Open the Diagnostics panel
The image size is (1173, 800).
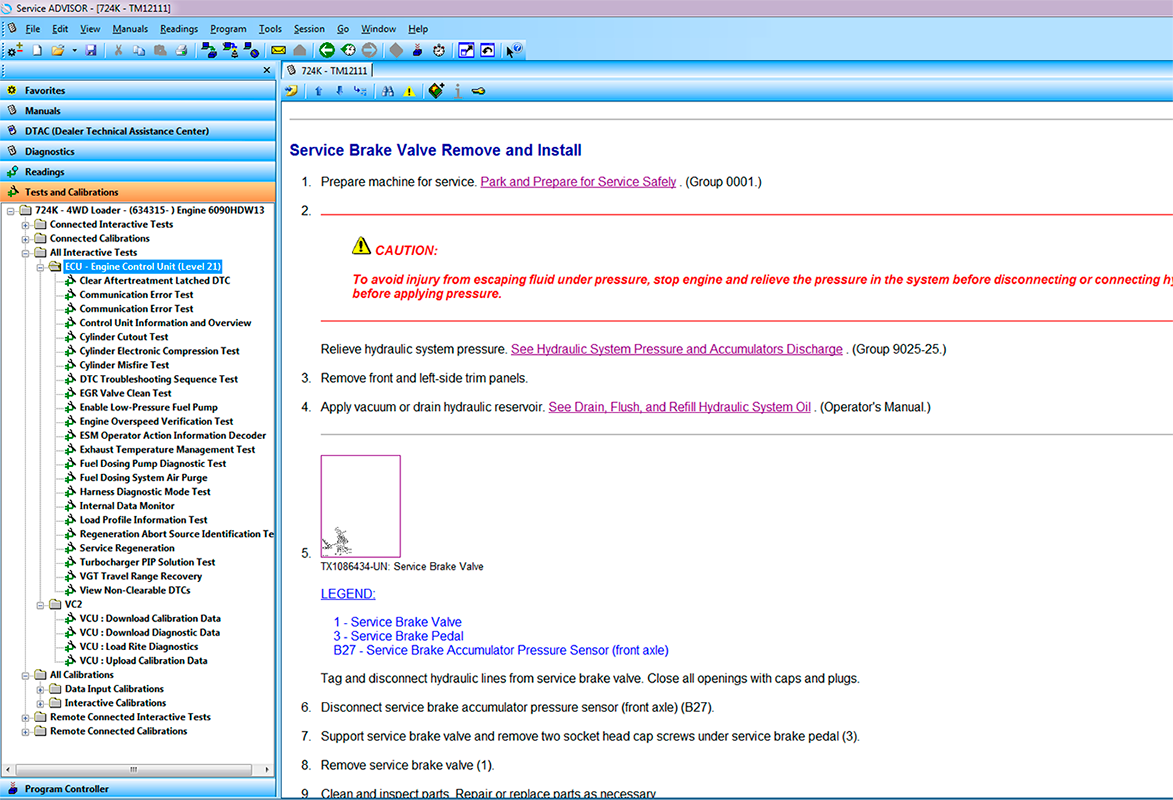point(138,151)
